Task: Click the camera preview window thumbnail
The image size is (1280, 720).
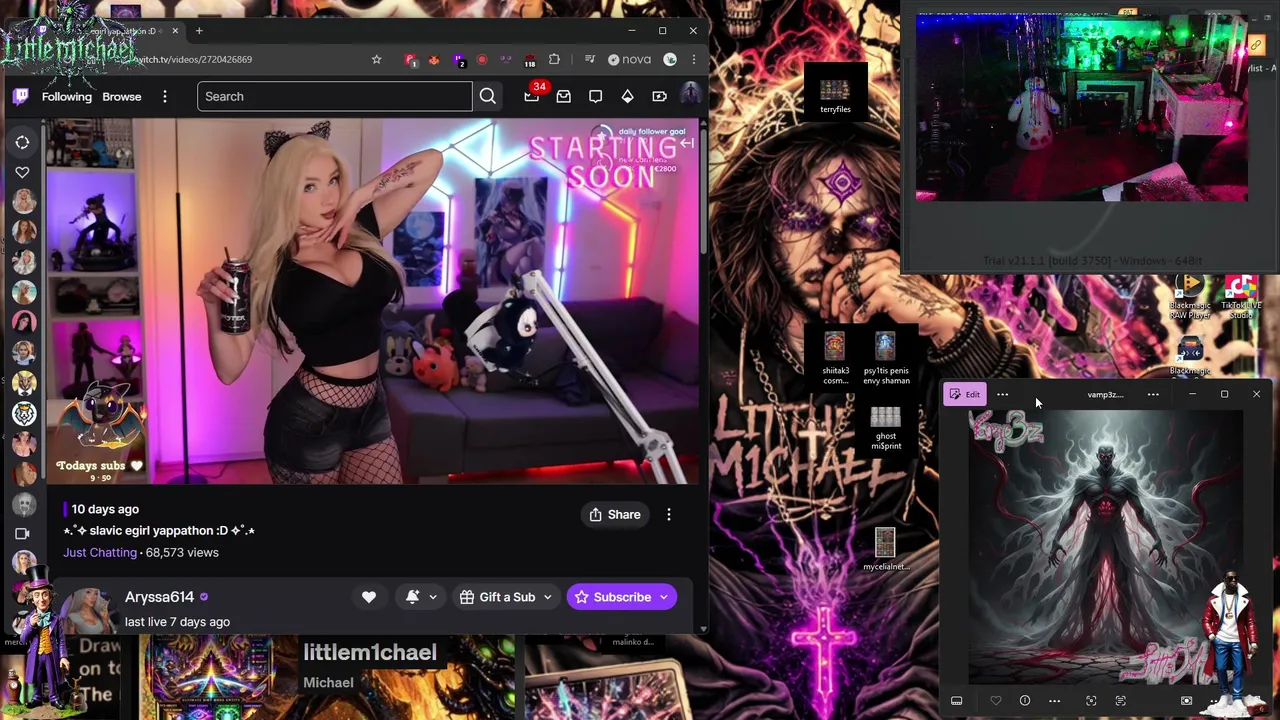Action: 1082,108
